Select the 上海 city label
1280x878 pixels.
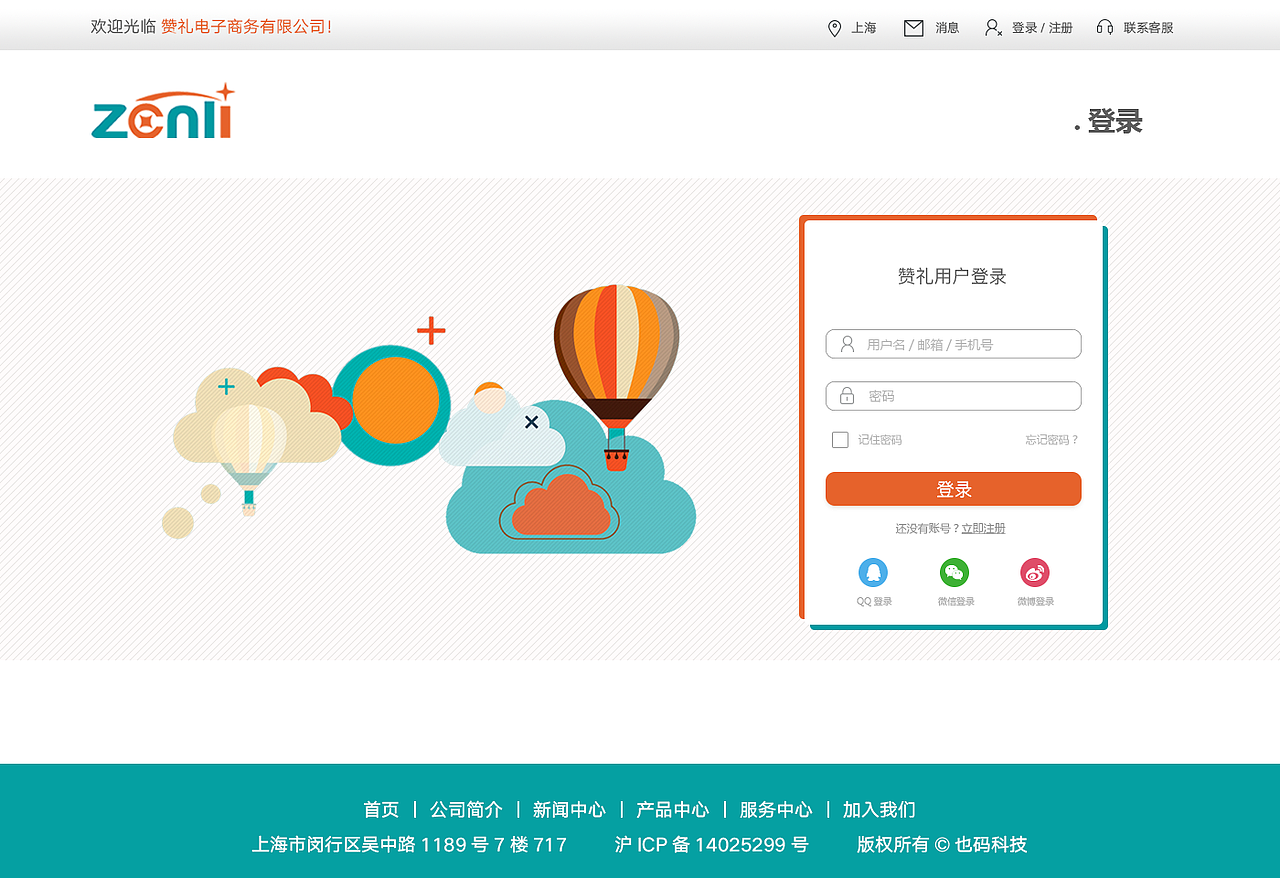coord(864,28)
